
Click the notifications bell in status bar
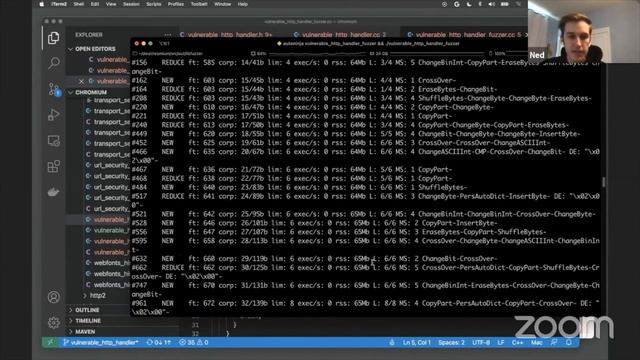click(x=569, y=342)
